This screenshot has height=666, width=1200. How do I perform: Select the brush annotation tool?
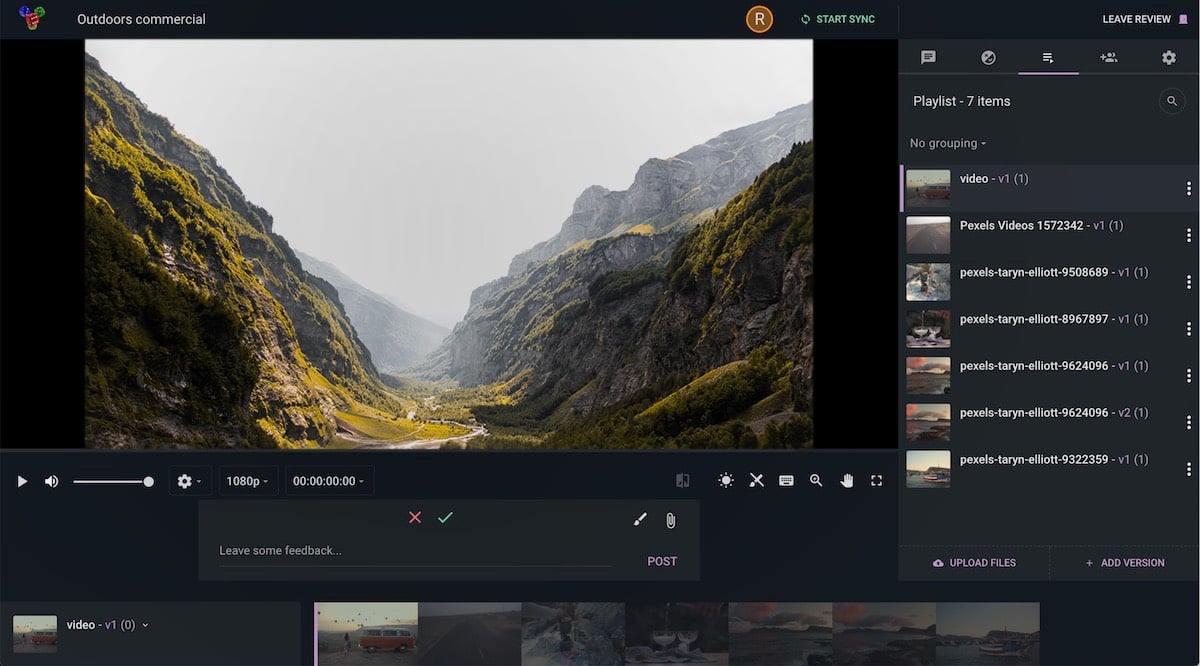641,519
